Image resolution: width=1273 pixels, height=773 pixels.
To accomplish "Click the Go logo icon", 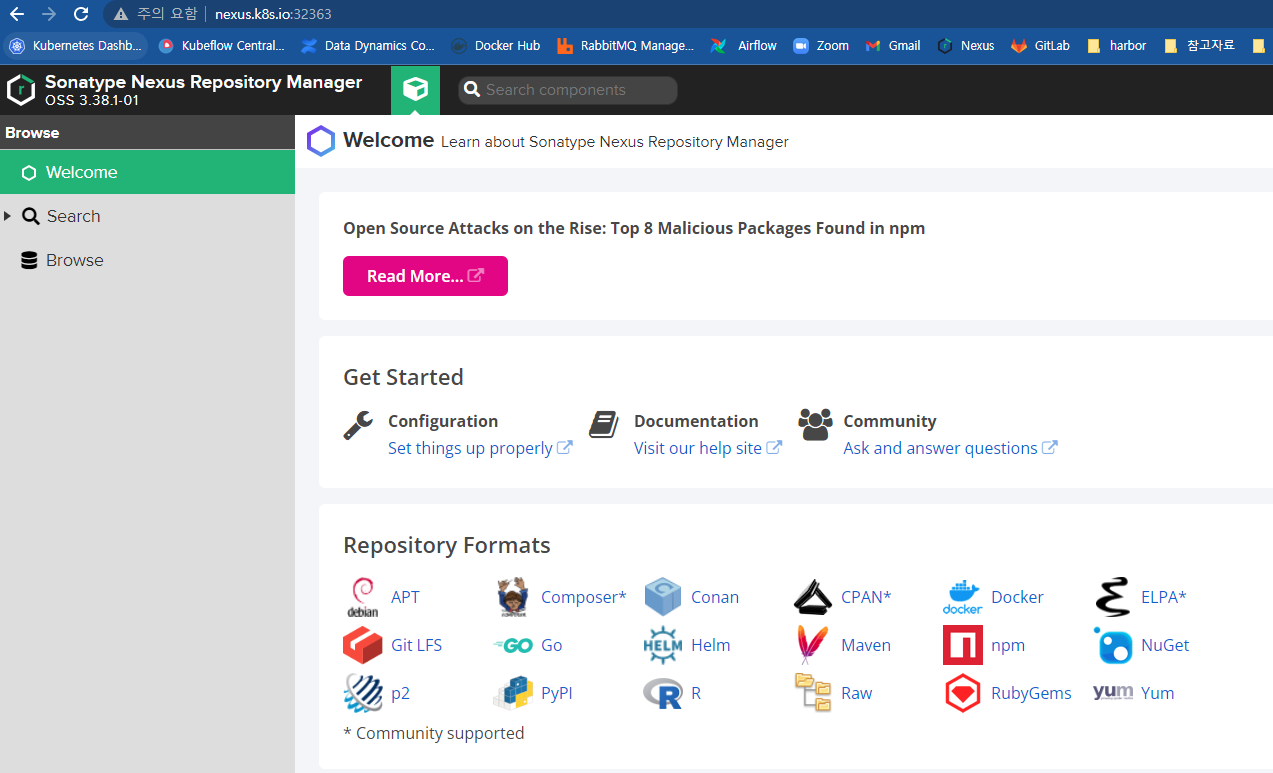I will point(513,646).
